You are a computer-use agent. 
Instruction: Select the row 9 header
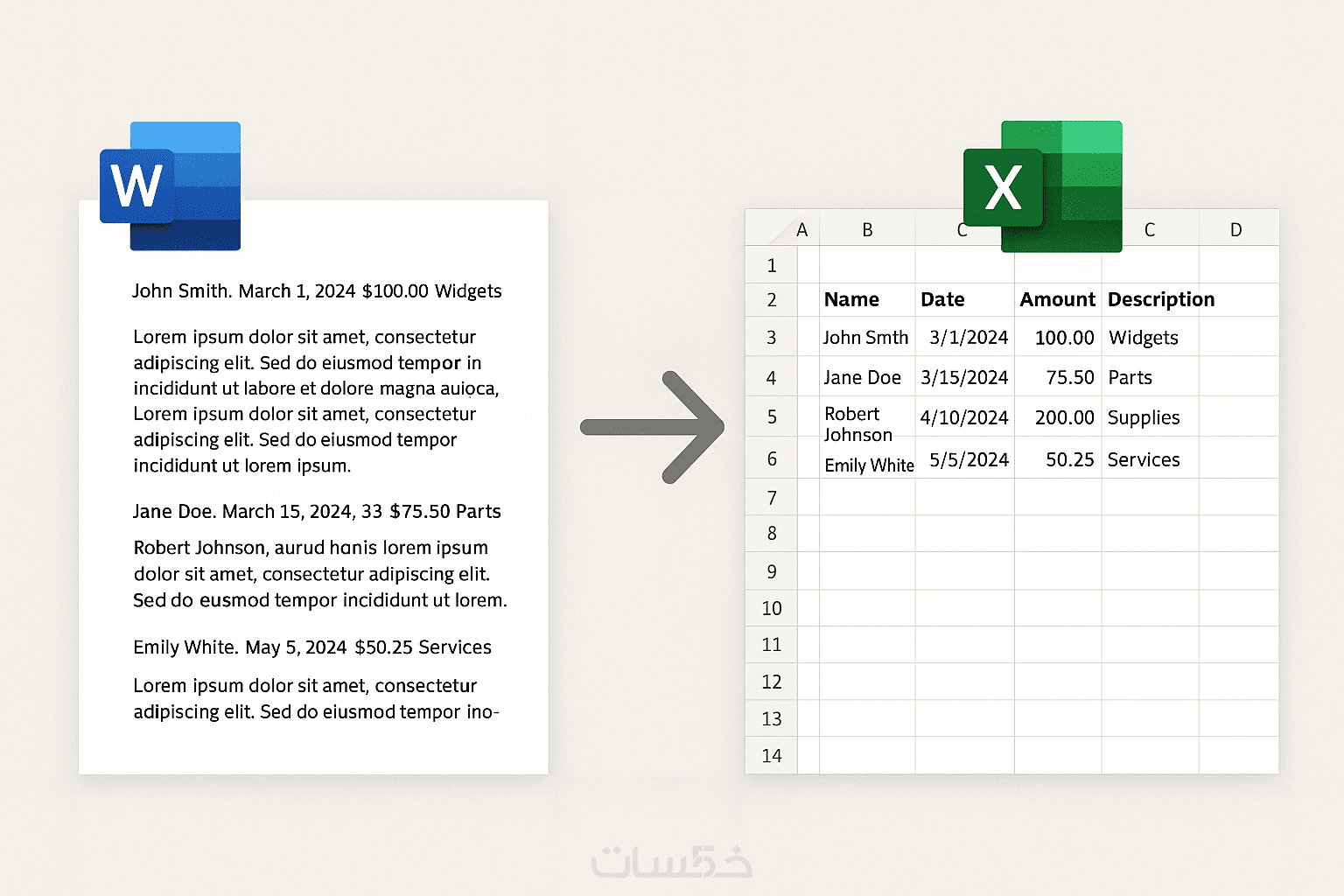(x=771, y=570)
